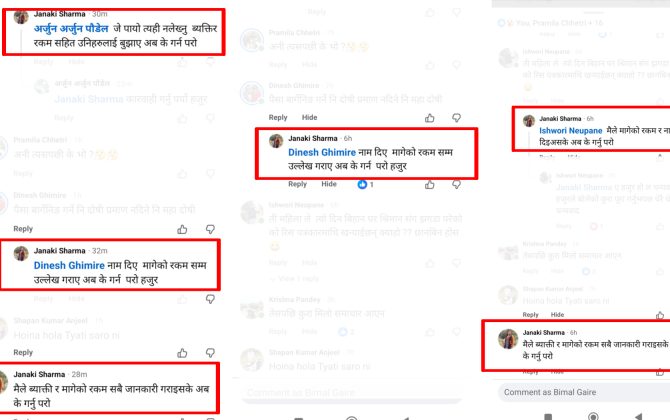
Task: Click thumbs-down directly above Janaki's 28m comment
Action: click(x=210, y=353)
